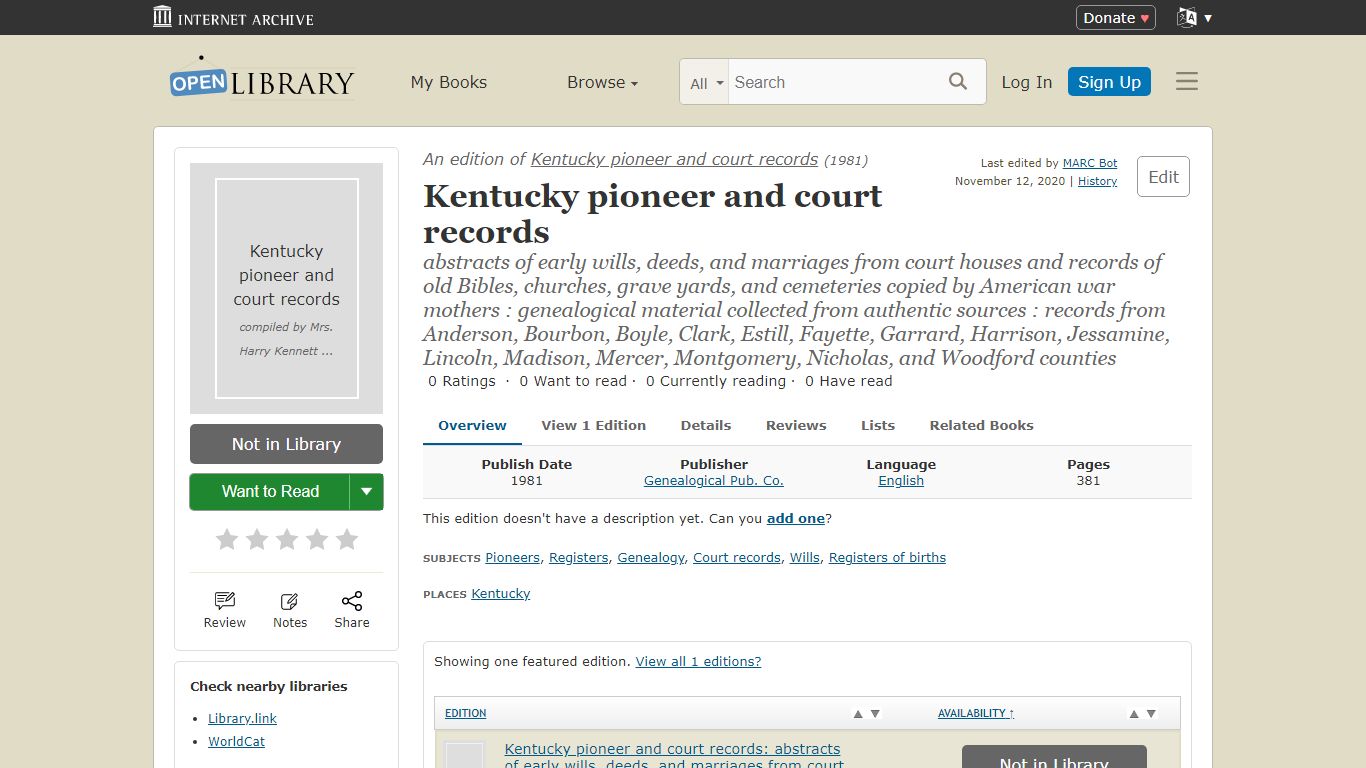The image size is (1366, 768).
Task: Open Registers of births subject link
Action: pos(887,558)
